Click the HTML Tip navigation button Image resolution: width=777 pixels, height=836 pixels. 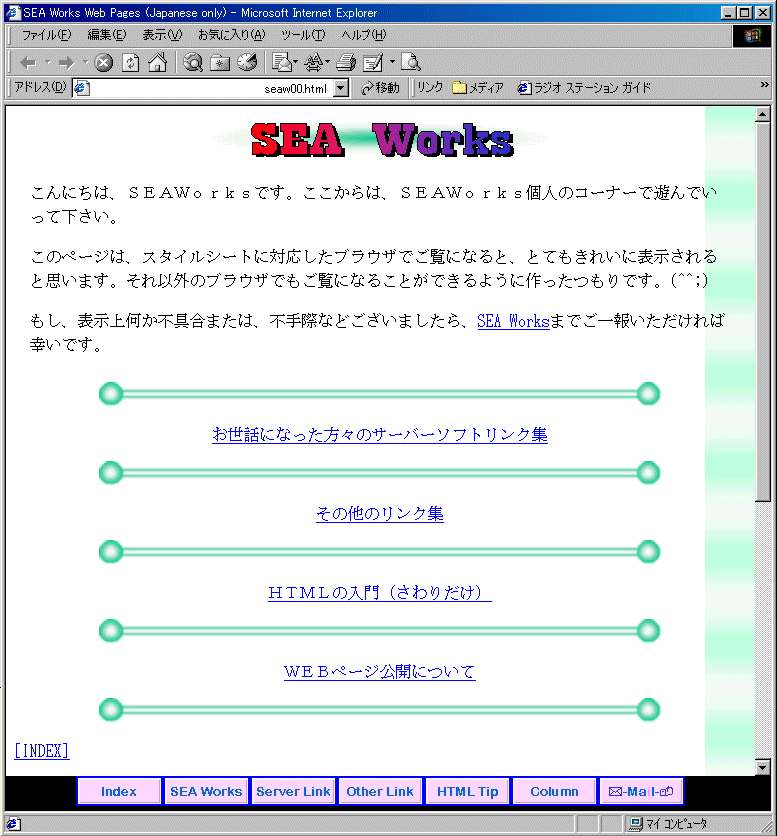coord(467,791)
